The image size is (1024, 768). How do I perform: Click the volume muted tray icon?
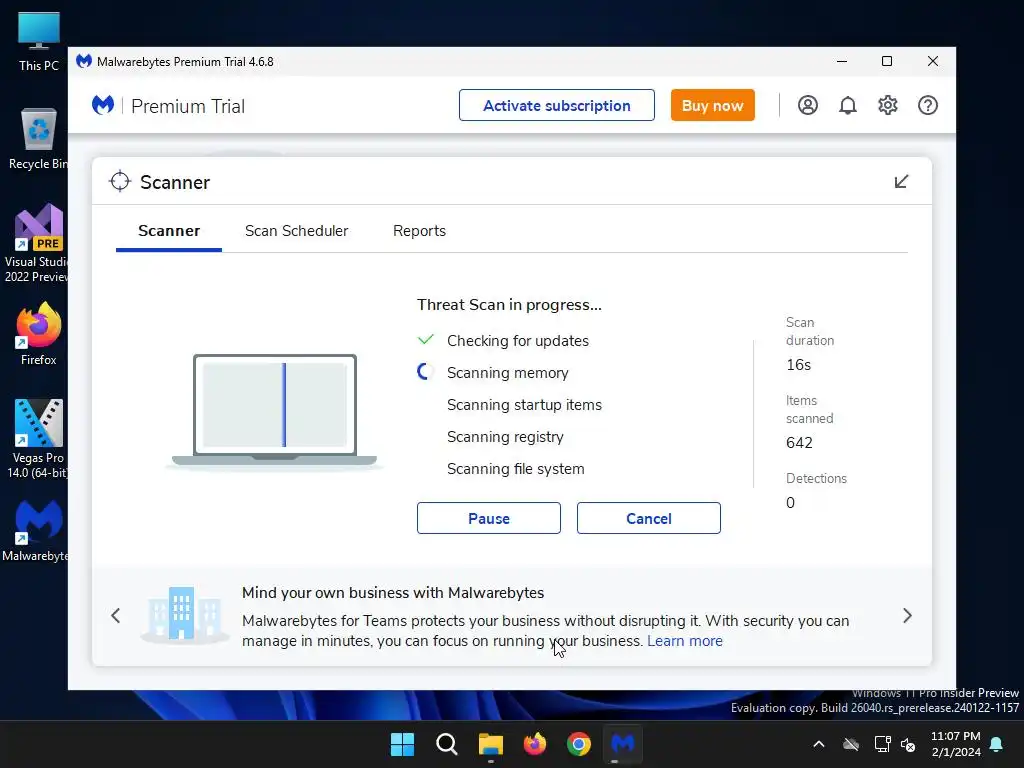(908, 744)
